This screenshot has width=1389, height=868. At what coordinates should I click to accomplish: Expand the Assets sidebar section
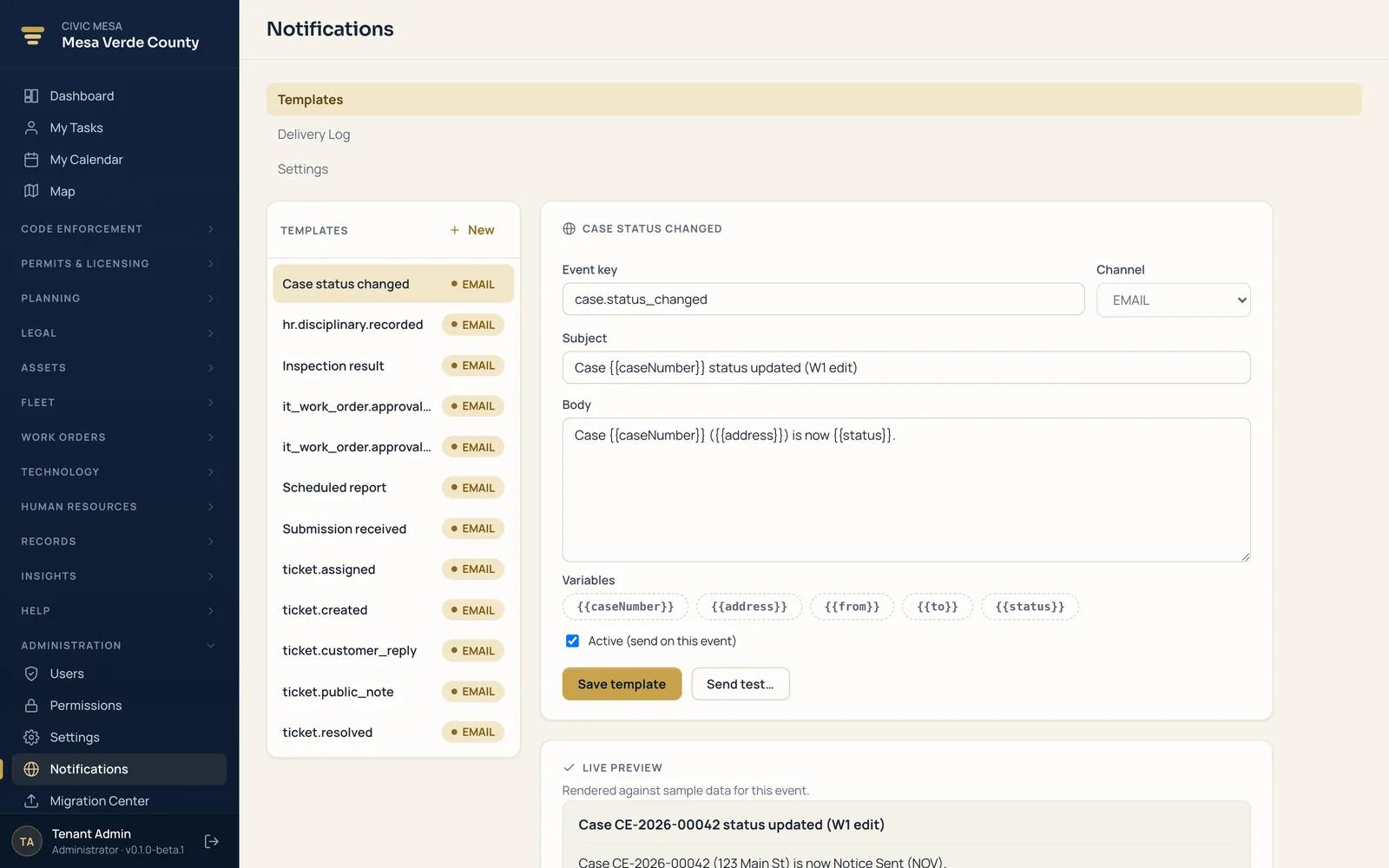click(x=117, y=368)
